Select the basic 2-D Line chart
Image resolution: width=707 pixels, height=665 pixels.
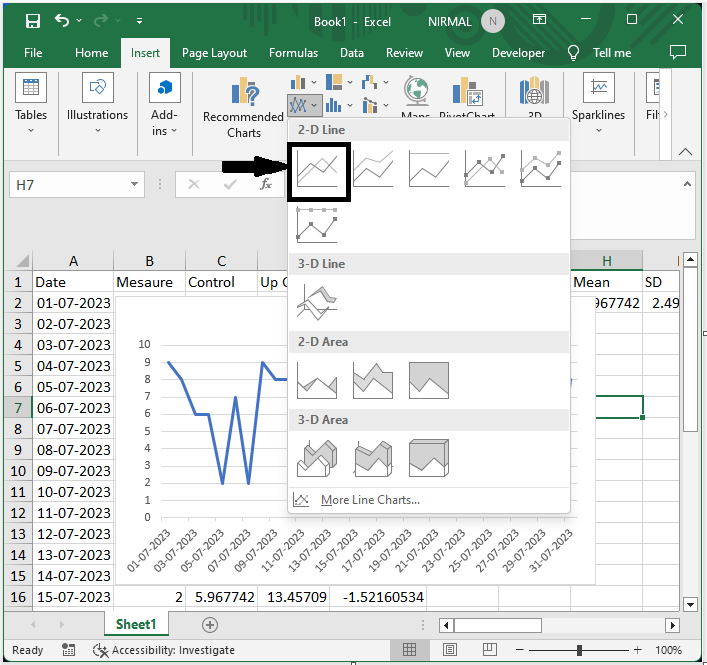coord(318,171)
